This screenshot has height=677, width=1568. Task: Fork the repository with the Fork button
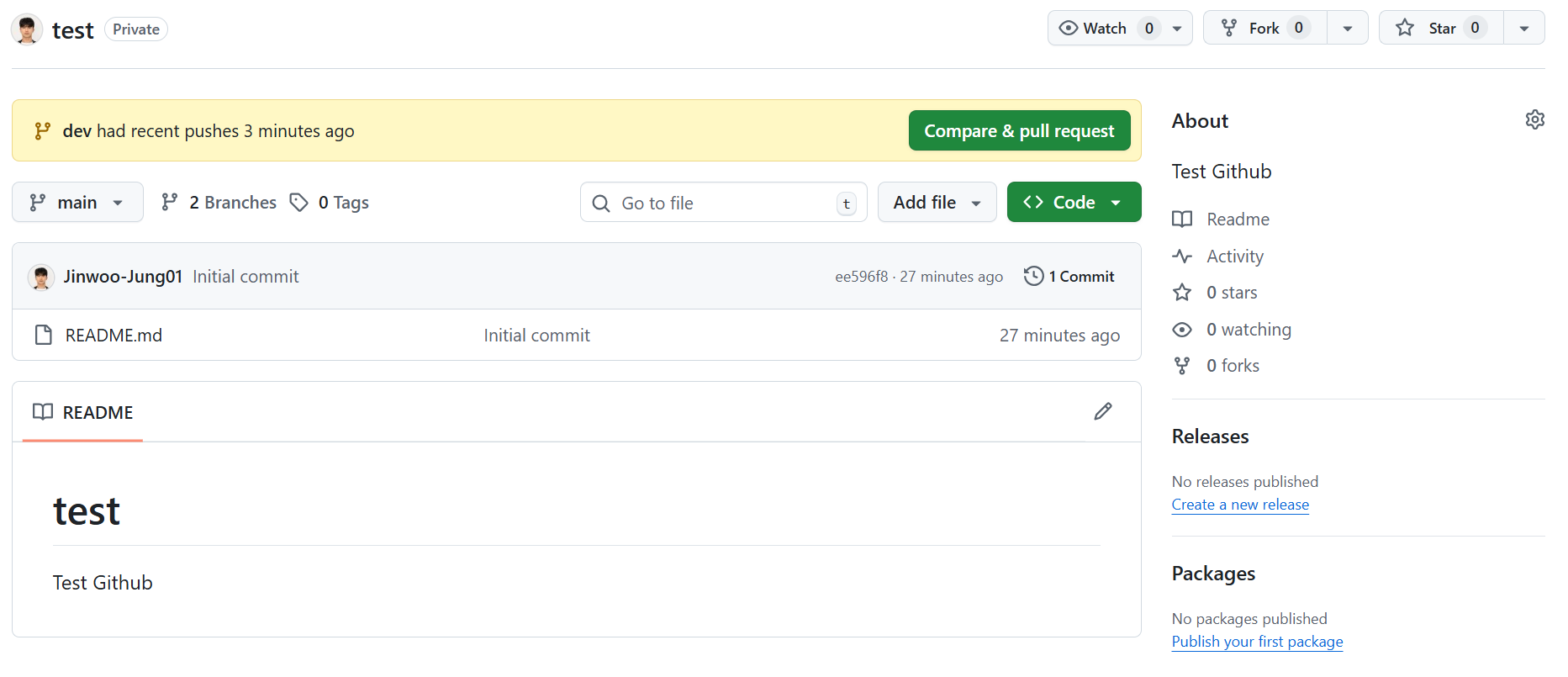point(1264,28)
